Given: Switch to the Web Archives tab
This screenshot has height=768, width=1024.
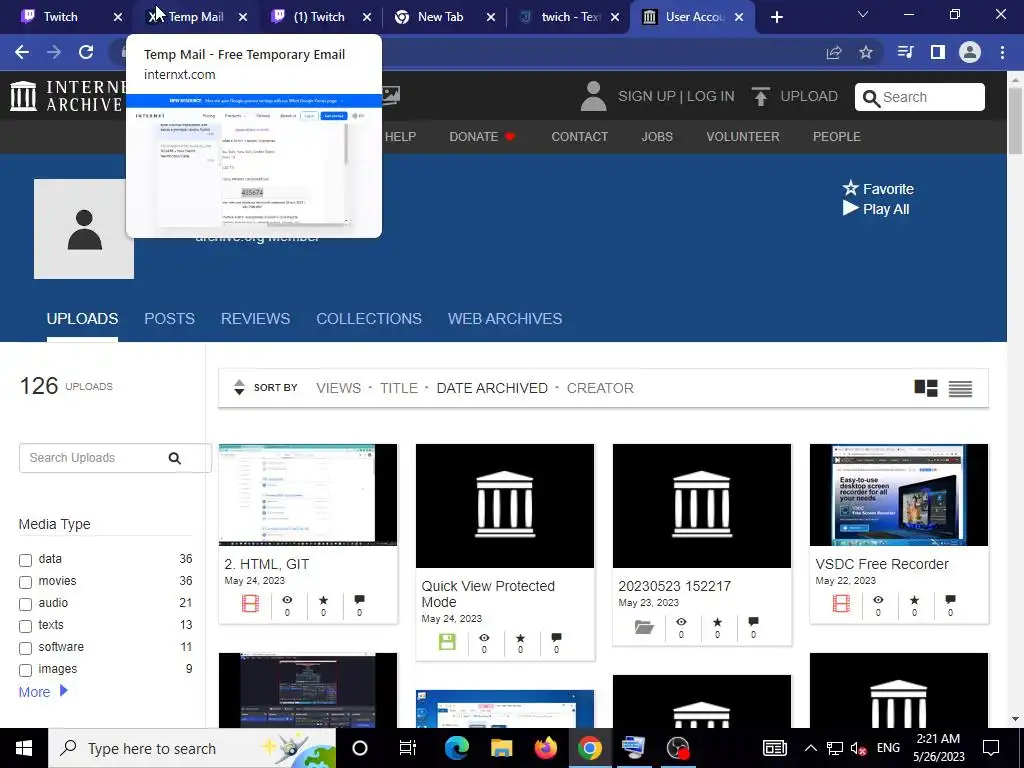Looking at the screenshot, I should click(505, 319).
